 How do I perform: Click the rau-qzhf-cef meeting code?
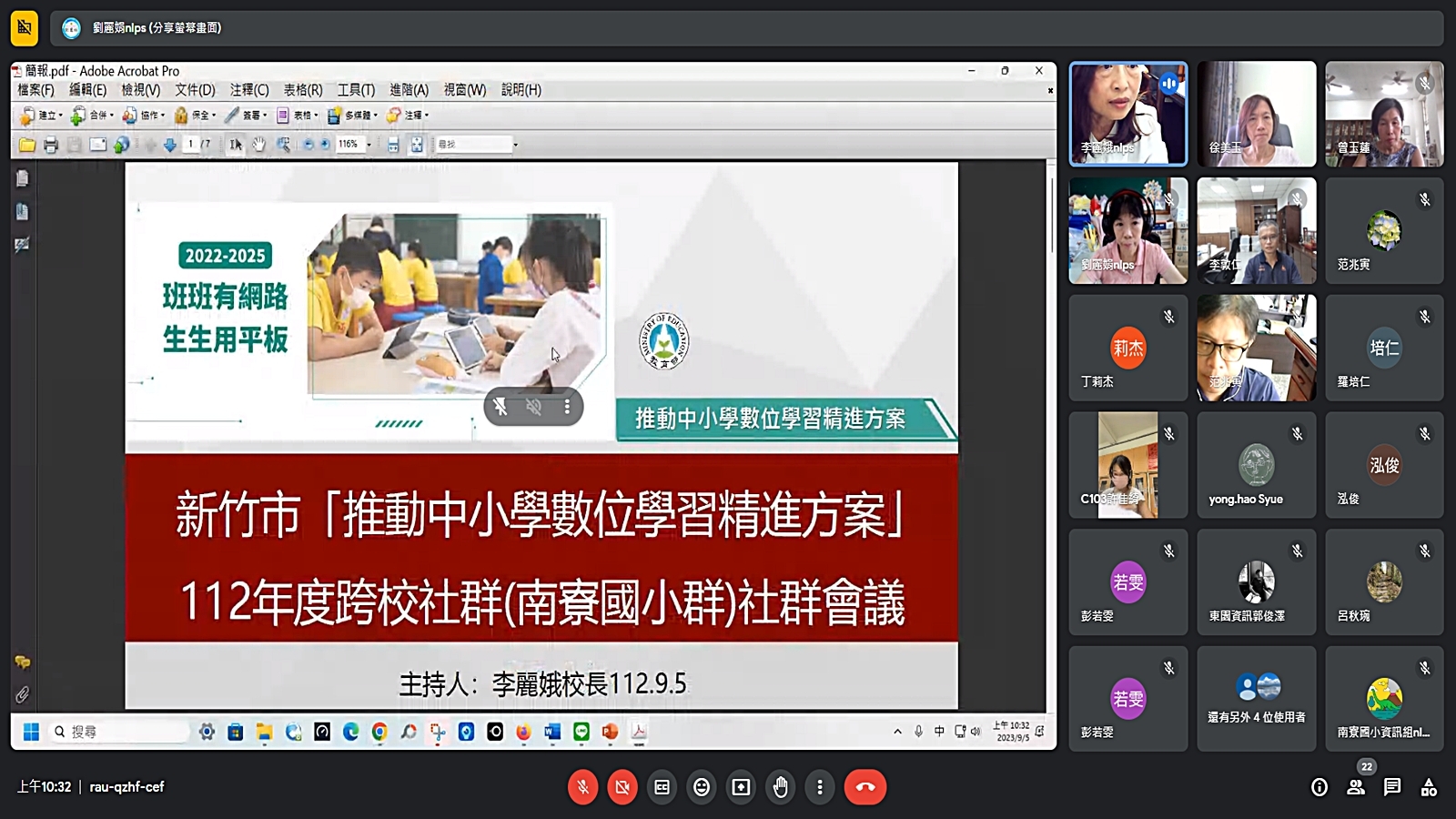click(x=126, y=787)
